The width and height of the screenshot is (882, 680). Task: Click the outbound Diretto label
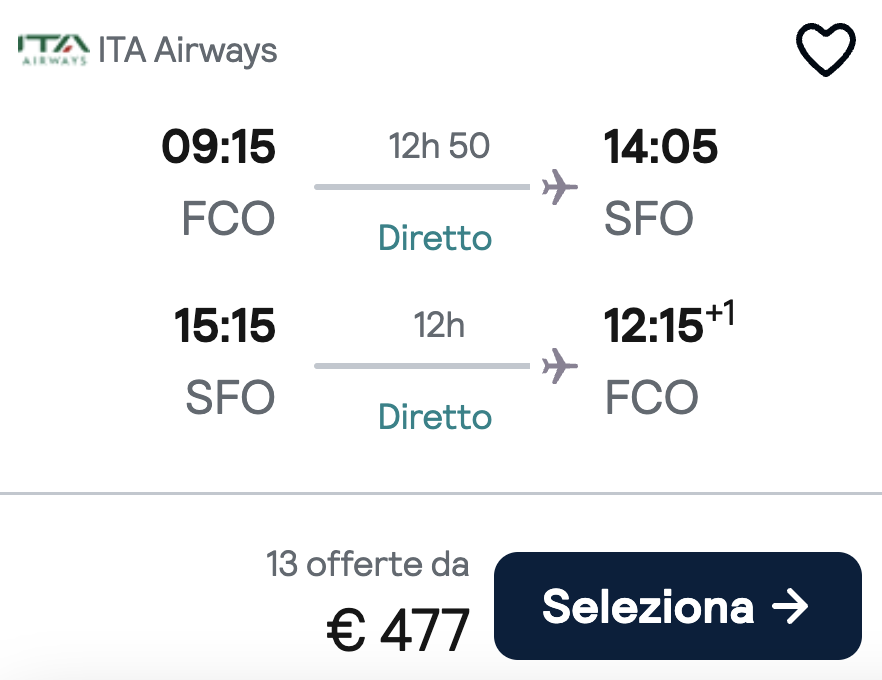pos(435,237)
